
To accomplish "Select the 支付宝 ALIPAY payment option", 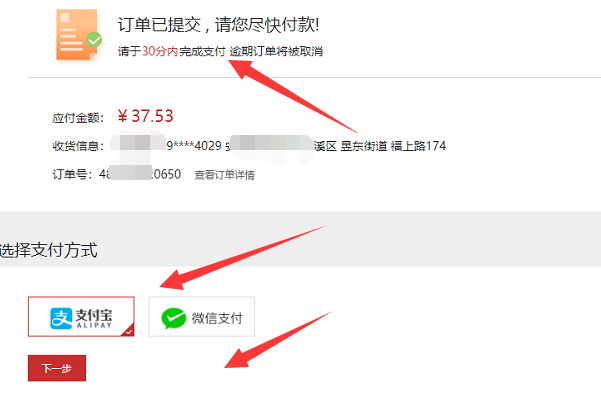I will pos(81,317).
